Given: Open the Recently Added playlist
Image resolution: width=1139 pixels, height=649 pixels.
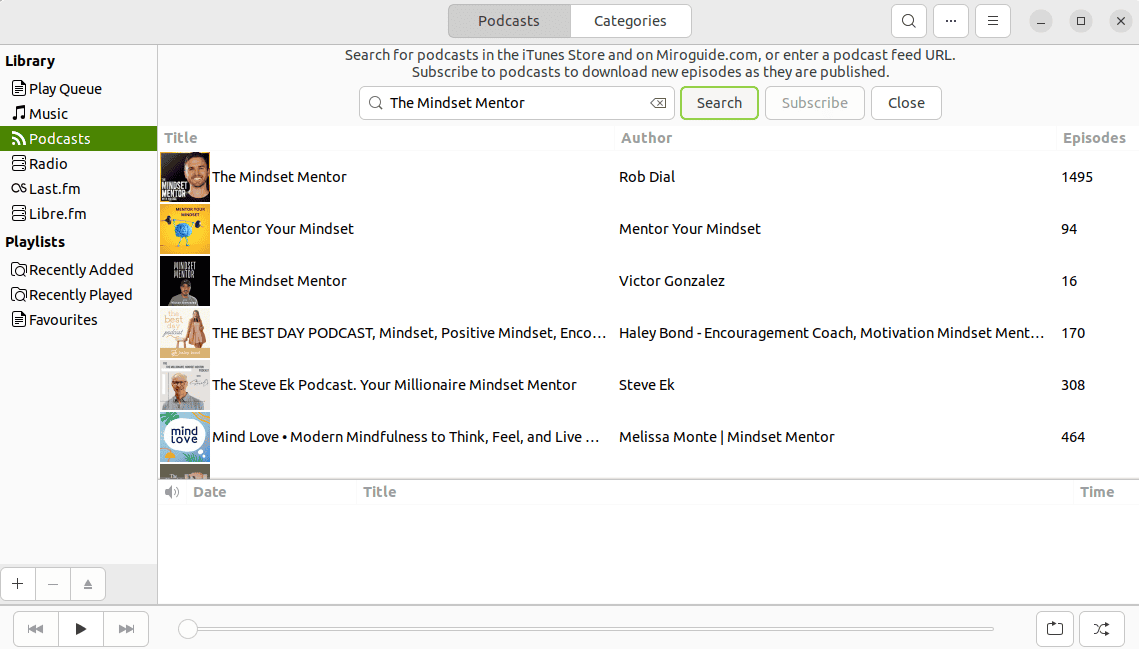Looking at the screenshot, I should tap(81, 269).
